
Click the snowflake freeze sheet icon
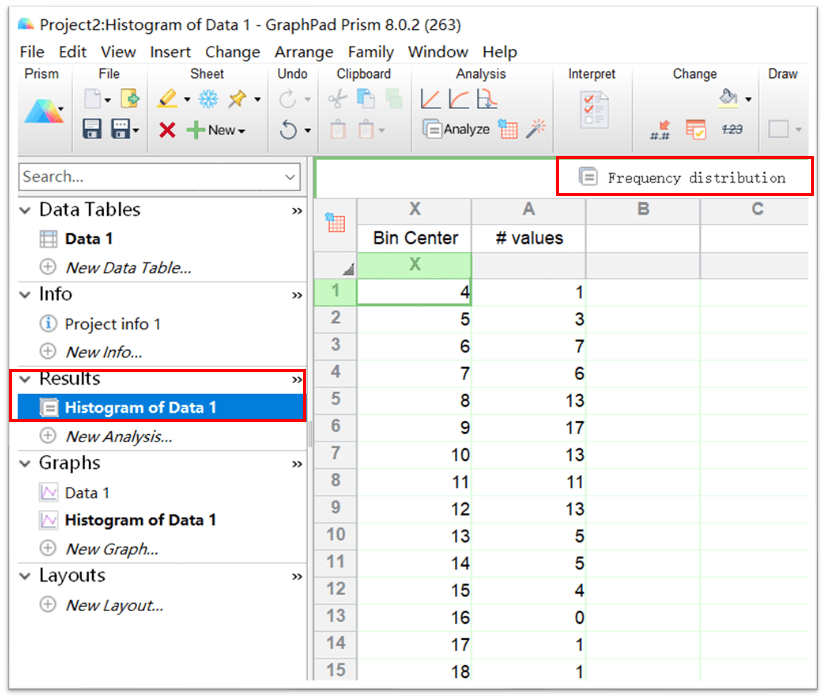pyautogui.click(x=208, y=99)
